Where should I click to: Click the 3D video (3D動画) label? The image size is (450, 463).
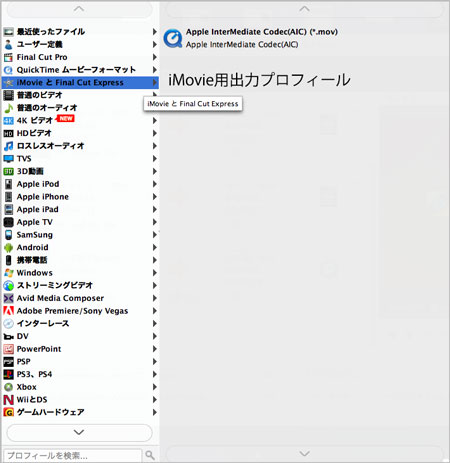coord(30,171)
